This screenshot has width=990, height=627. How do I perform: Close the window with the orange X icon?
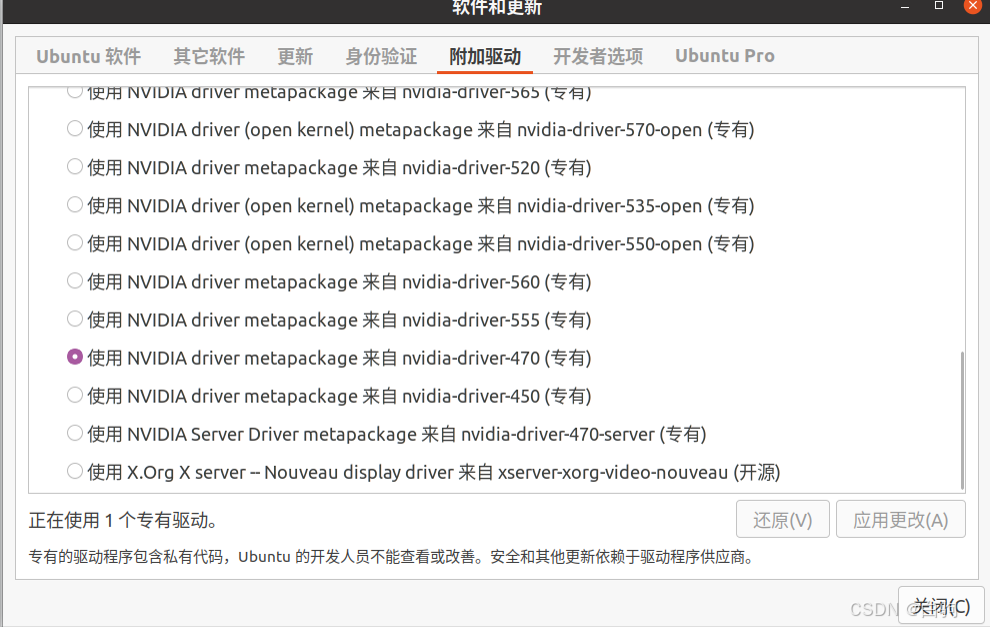click(x=973, y=5)
